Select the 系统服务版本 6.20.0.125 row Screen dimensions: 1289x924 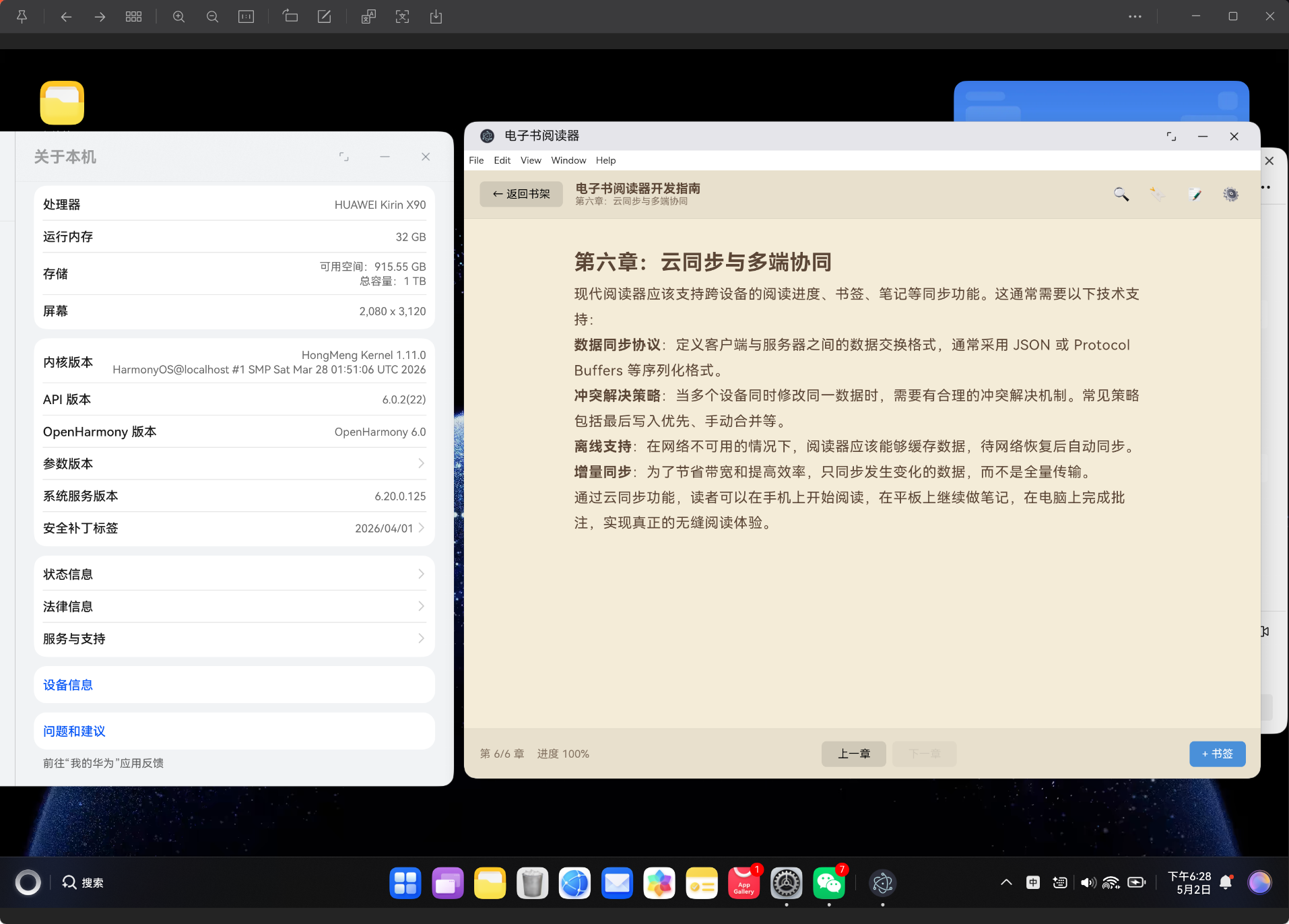(x=234, y=496)
